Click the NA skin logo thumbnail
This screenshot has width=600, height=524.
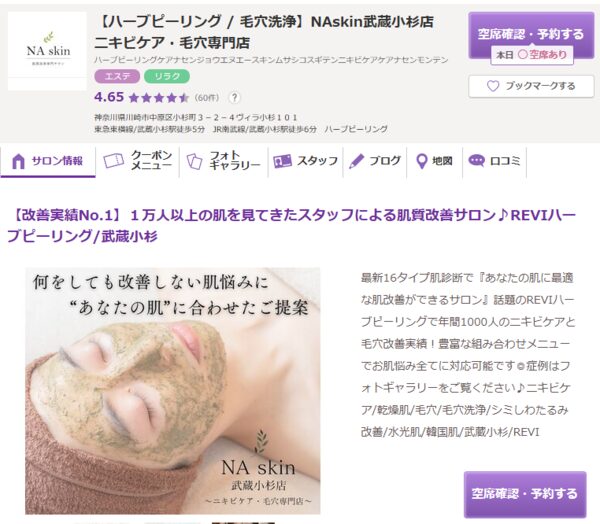point(47,51)
